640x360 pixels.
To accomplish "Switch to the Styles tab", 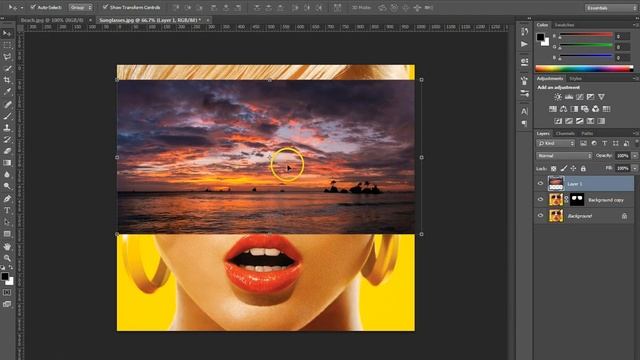I will click(576, 78).
